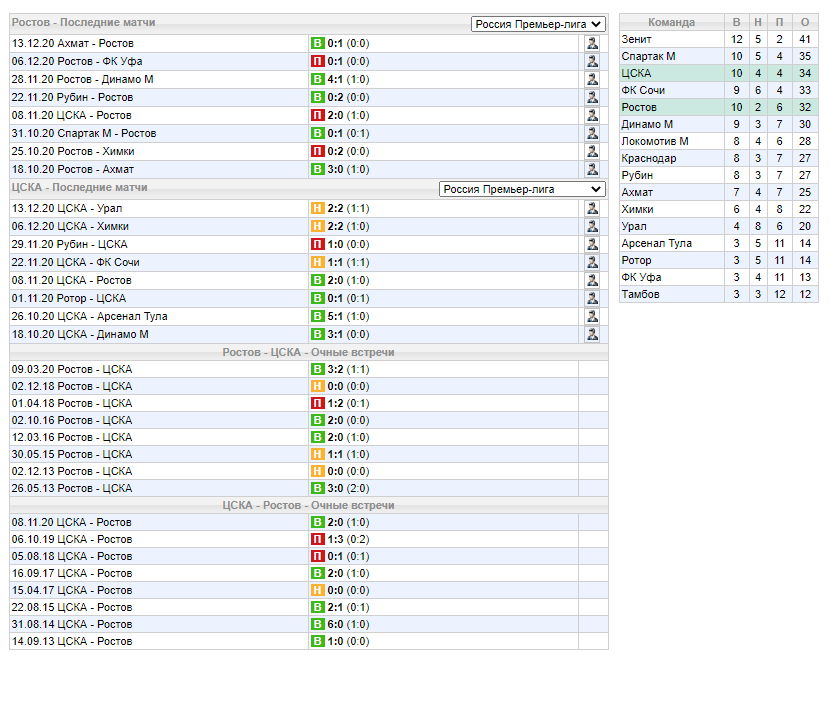This screenshot has width=831, height=718.
Task: Click the О points column header
Action: coord(805,22)
